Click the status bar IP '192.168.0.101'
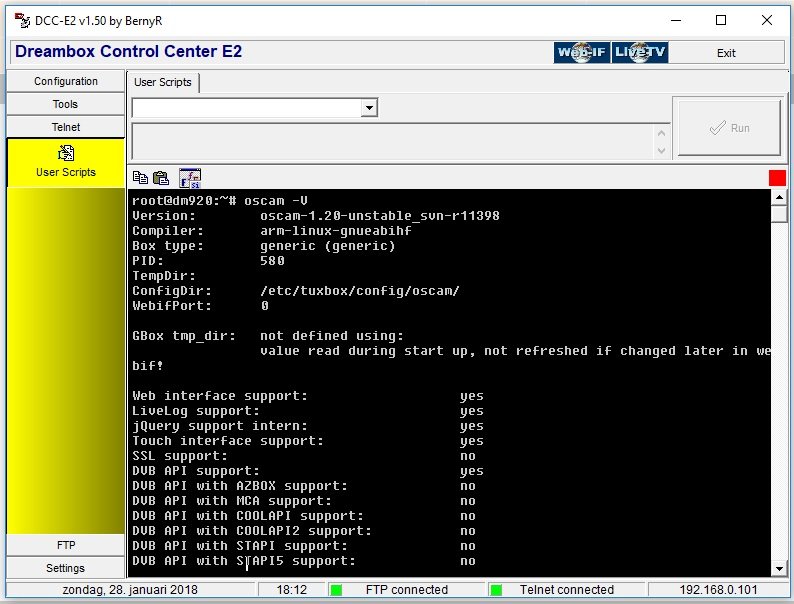This screenshot has width=794, height=604. [718, 590]
